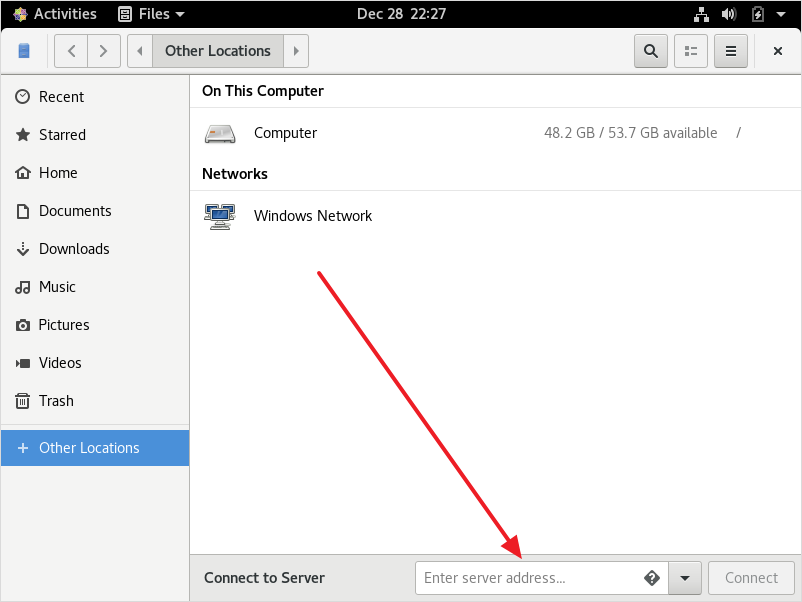Toggle the list view icon
The image size is (802, 602).
[x=690, y=51]
